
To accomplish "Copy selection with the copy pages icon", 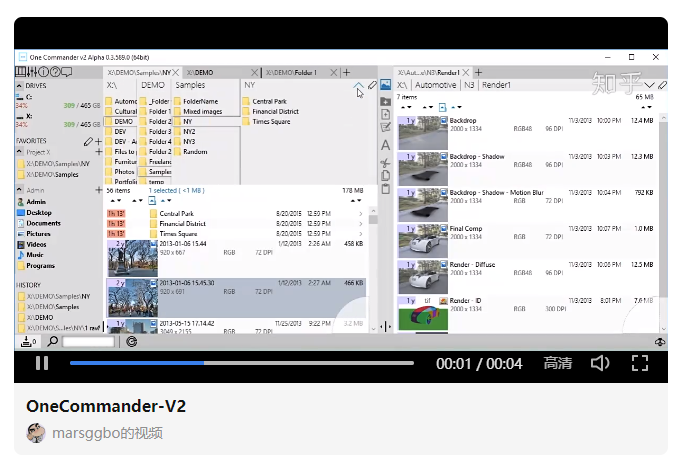I will tap(385, 176).
